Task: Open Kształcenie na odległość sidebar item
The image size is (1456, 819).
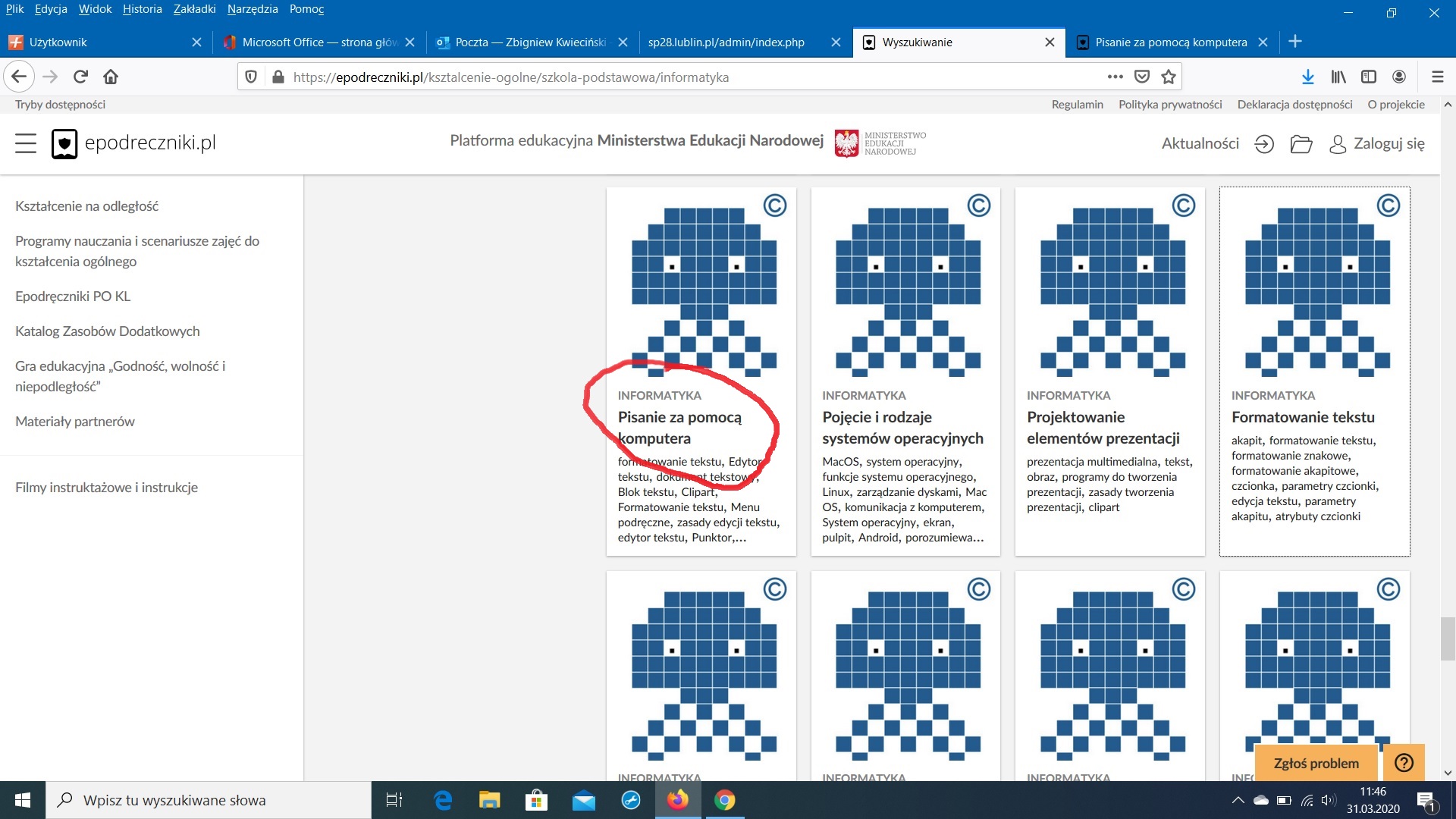Action: 86,206
